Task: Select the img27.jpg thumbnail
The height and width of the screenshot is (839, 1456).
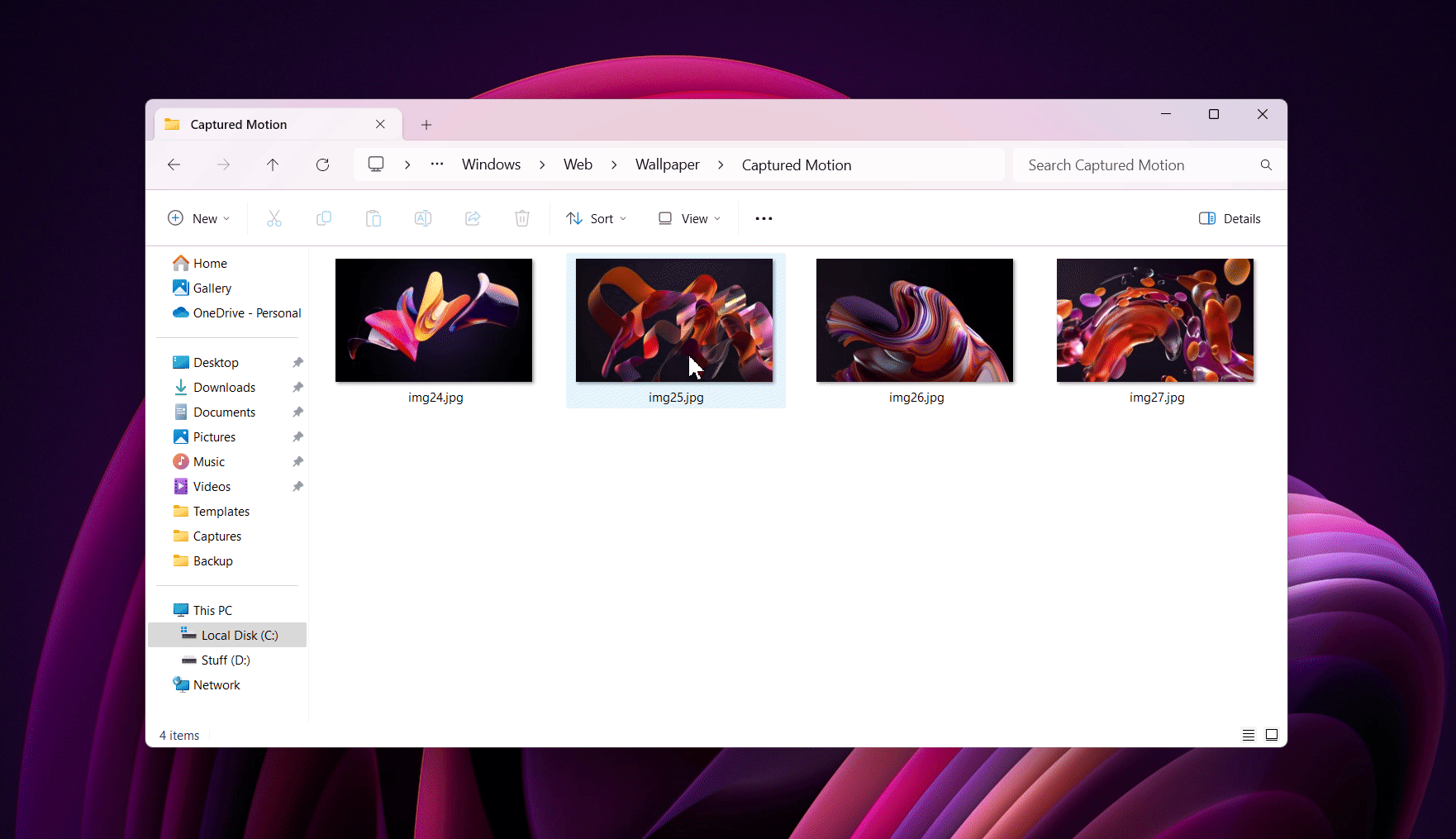Action: click(1154, 321)
